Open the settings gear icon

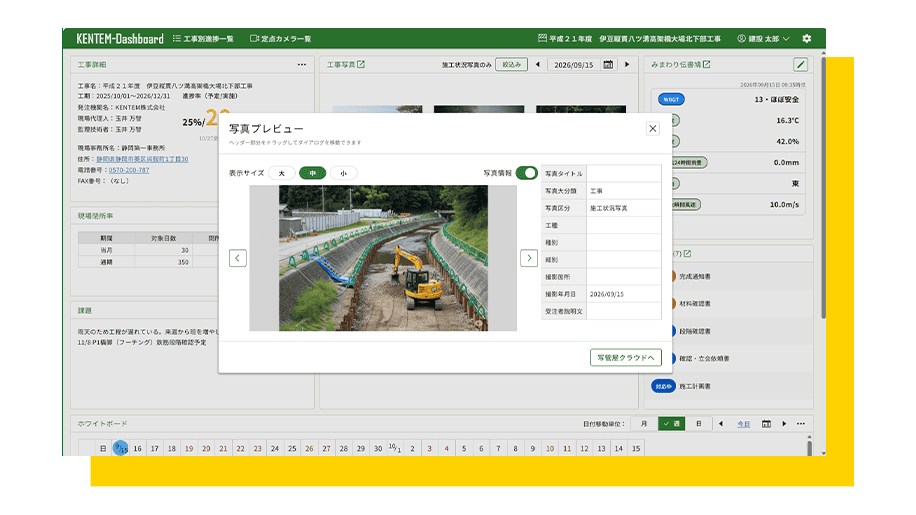[807, 39]
